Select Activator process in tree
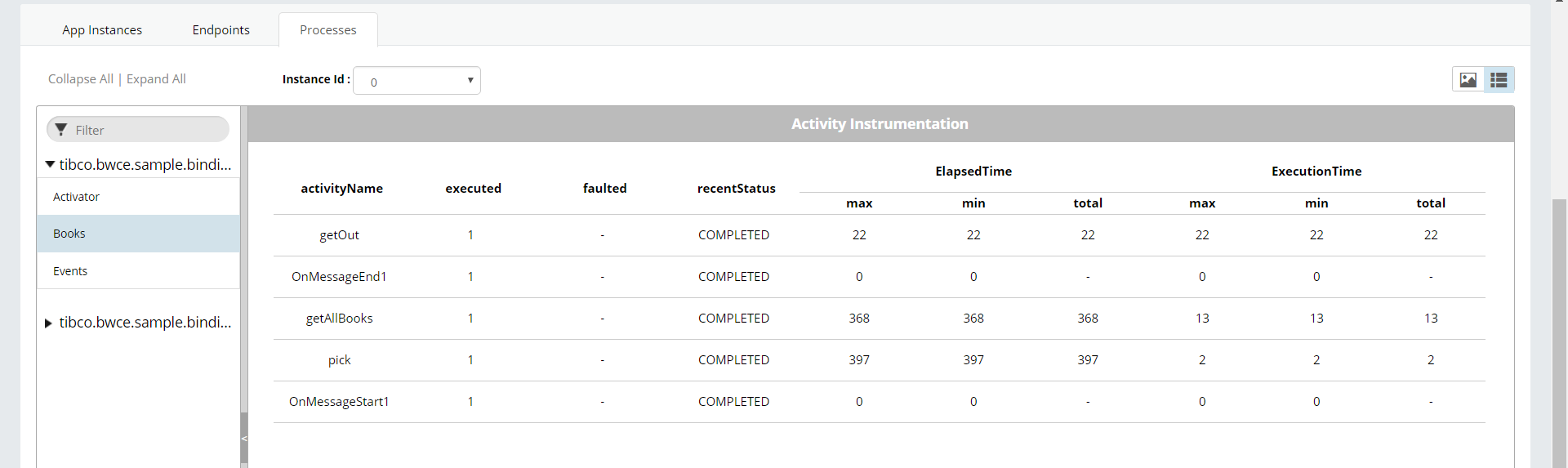This screenshot has height=468, width=1568. tap(138, 197)
